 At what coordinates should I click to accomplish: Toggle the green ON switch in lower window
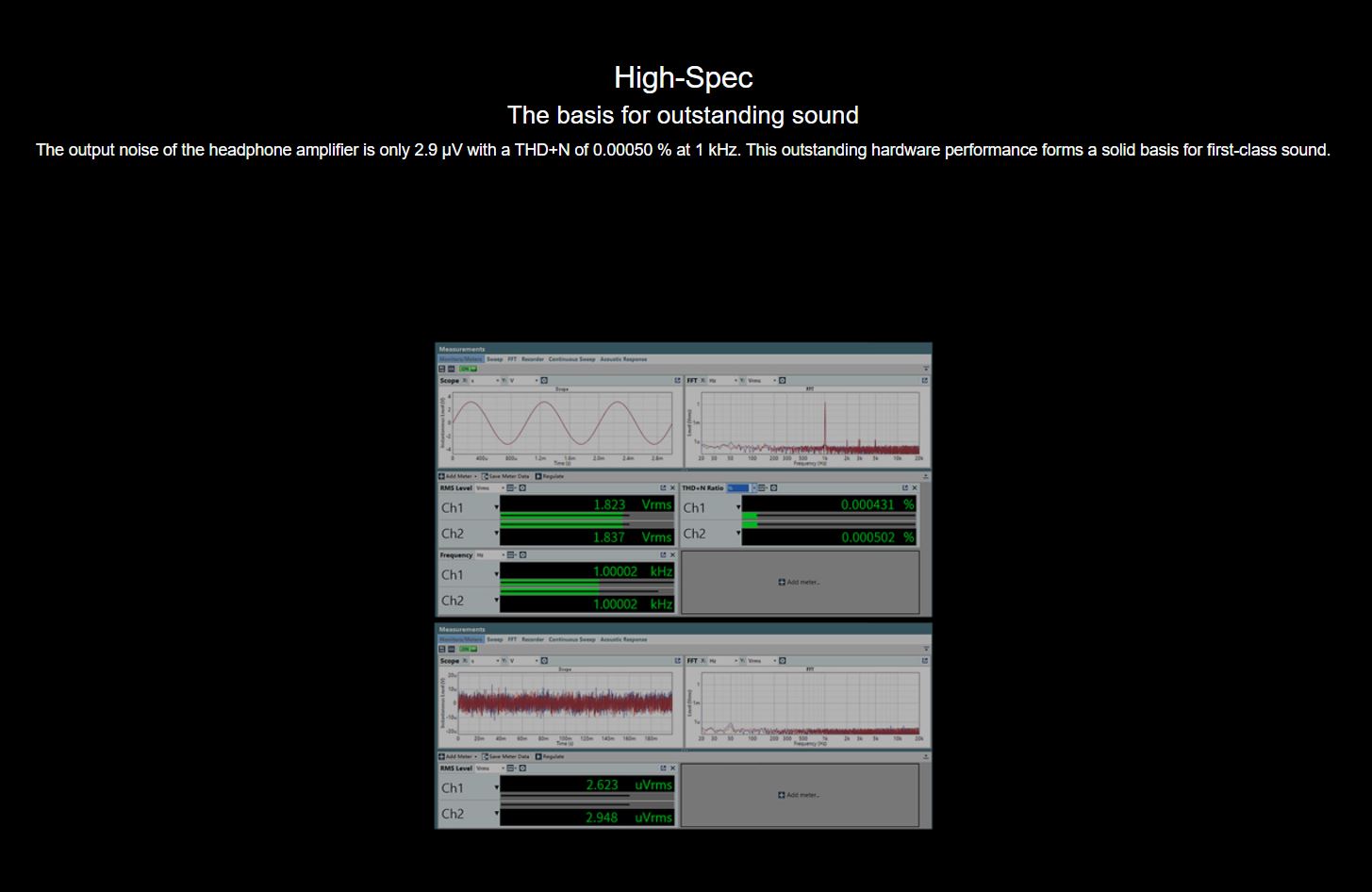(469, 649)
